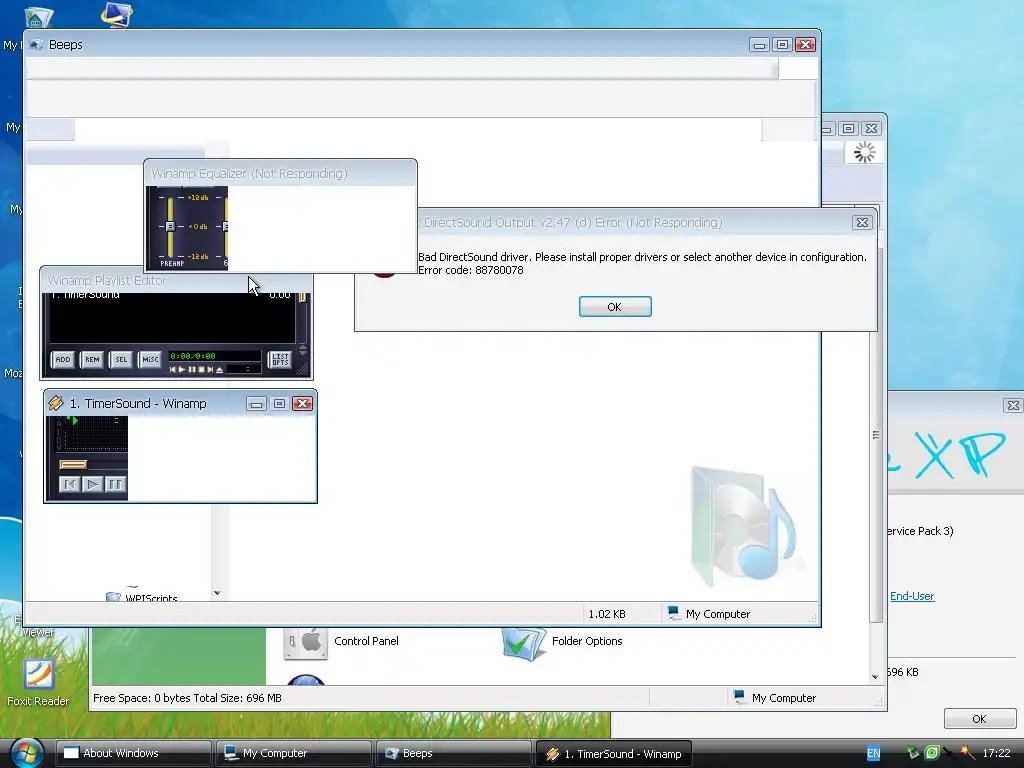The width and height of the screenshot is (1024, 768).
Task: Switch to Beeps taskbar button
Action: click(x=454, y=754)
